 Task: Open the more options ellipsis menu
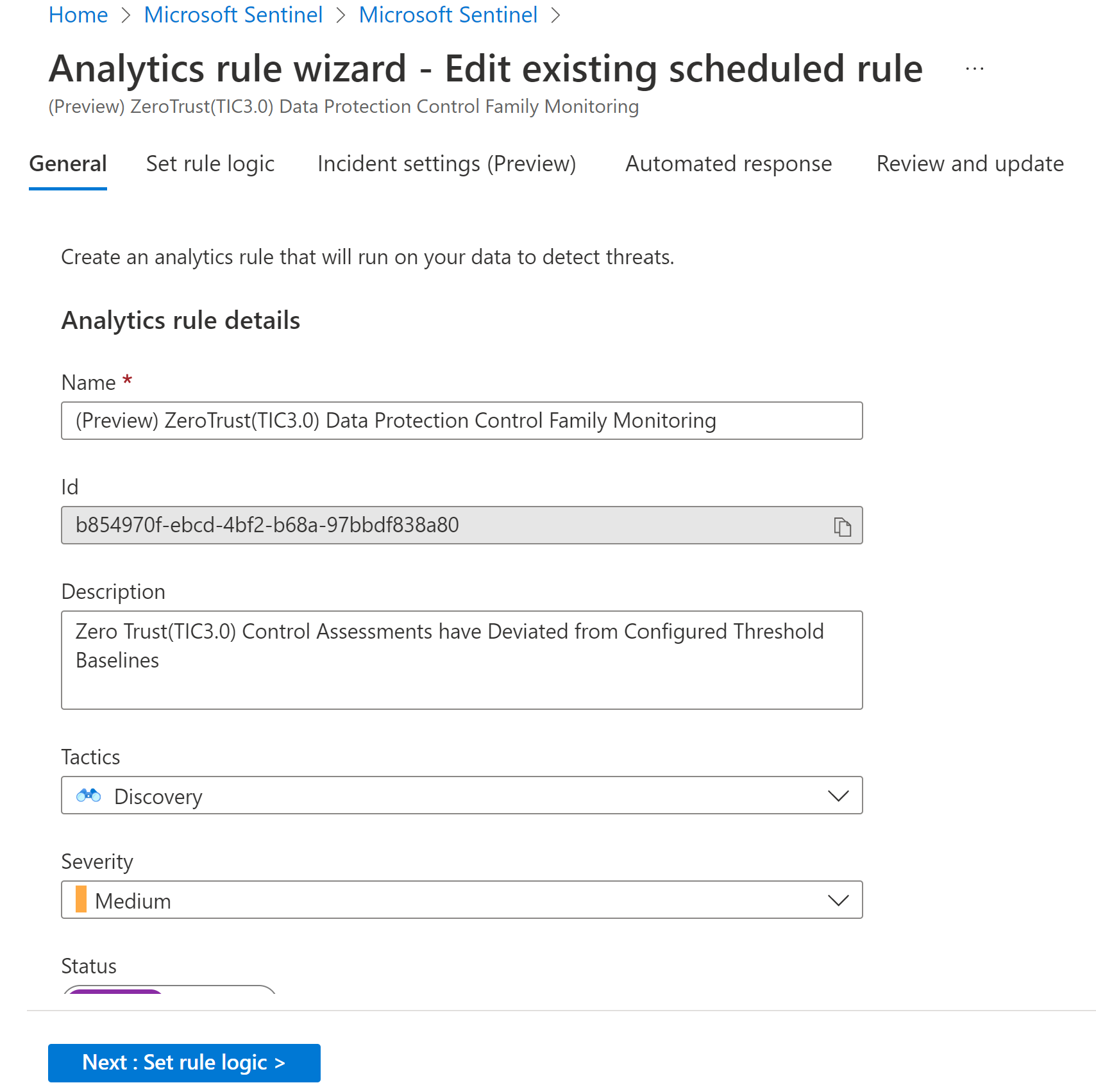click(974, 69)
